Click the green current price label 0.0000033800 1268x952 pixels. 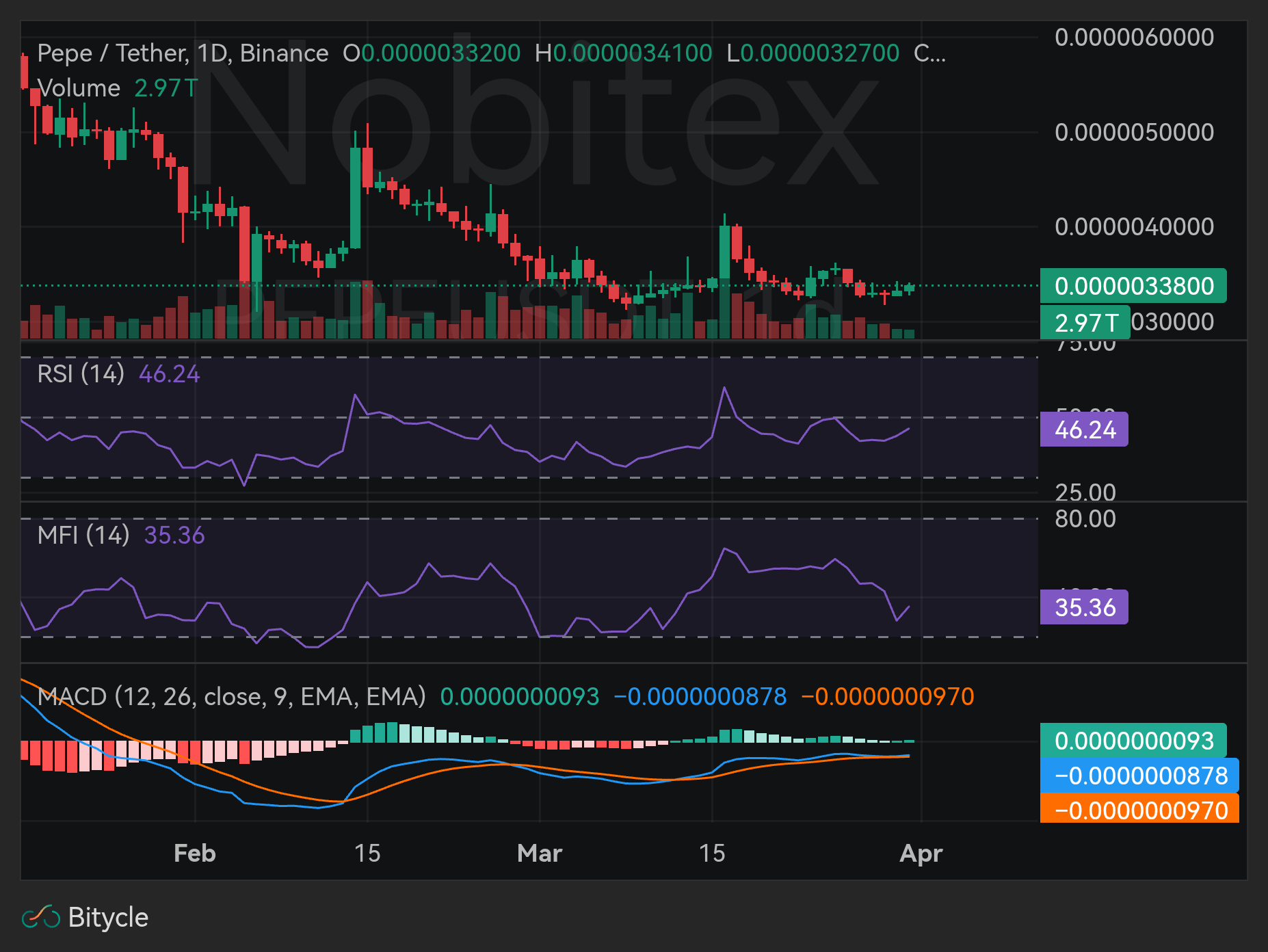[x=1133, y=286]
